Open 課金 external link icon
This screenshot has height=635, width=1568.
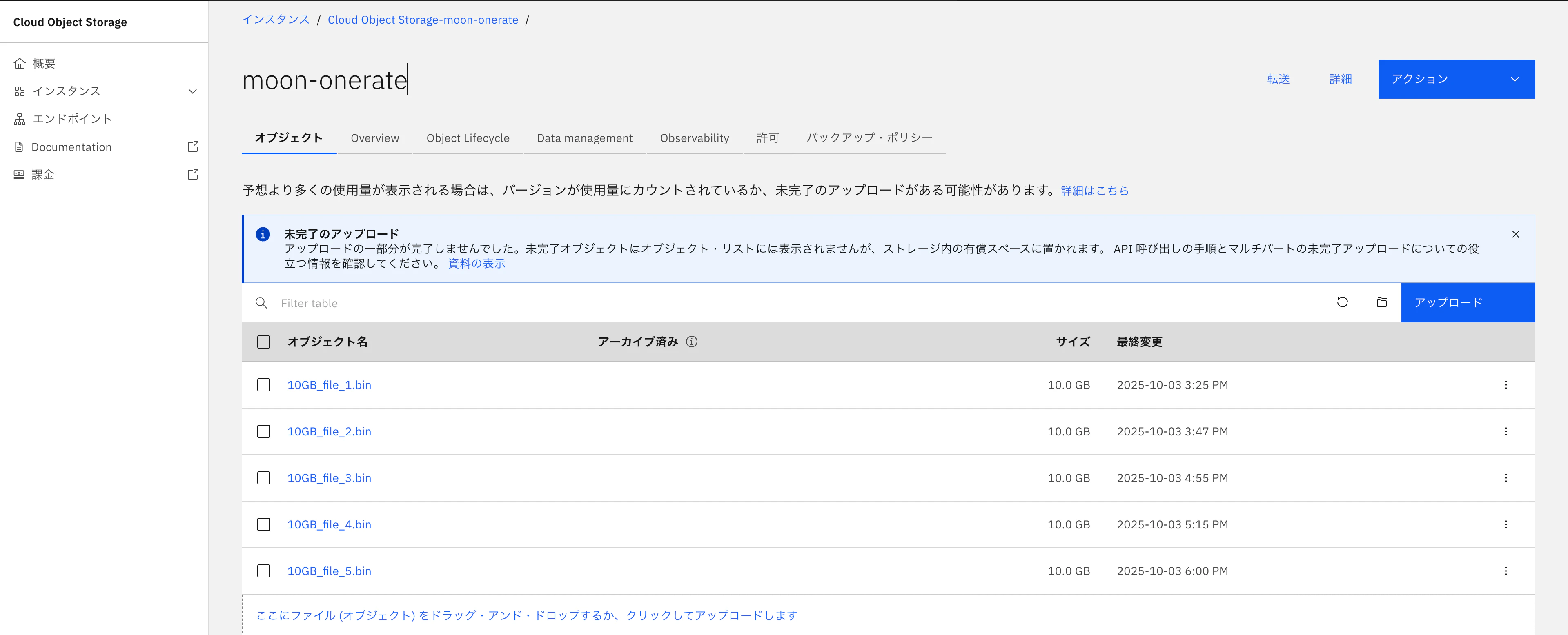point(193,175)
